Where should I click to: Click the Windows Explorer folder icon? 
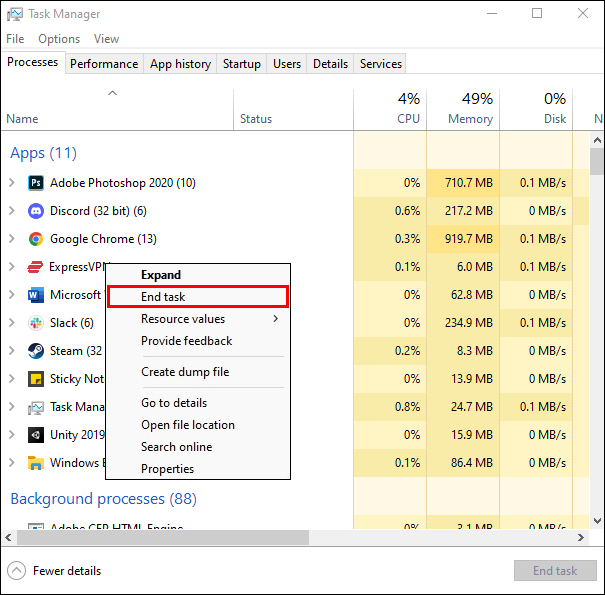(36, 463)
